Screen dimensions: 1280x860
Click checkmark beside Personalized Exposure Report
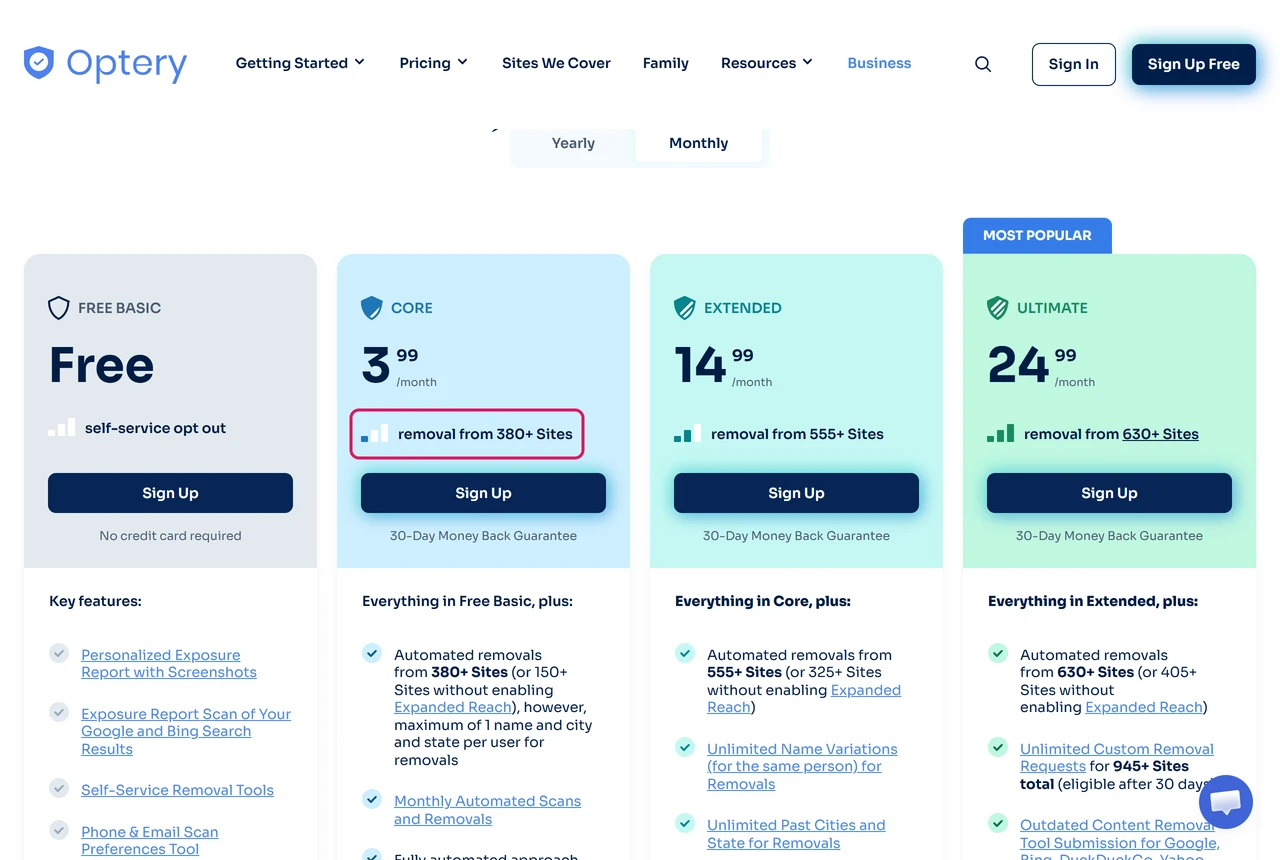pos(59,653)
